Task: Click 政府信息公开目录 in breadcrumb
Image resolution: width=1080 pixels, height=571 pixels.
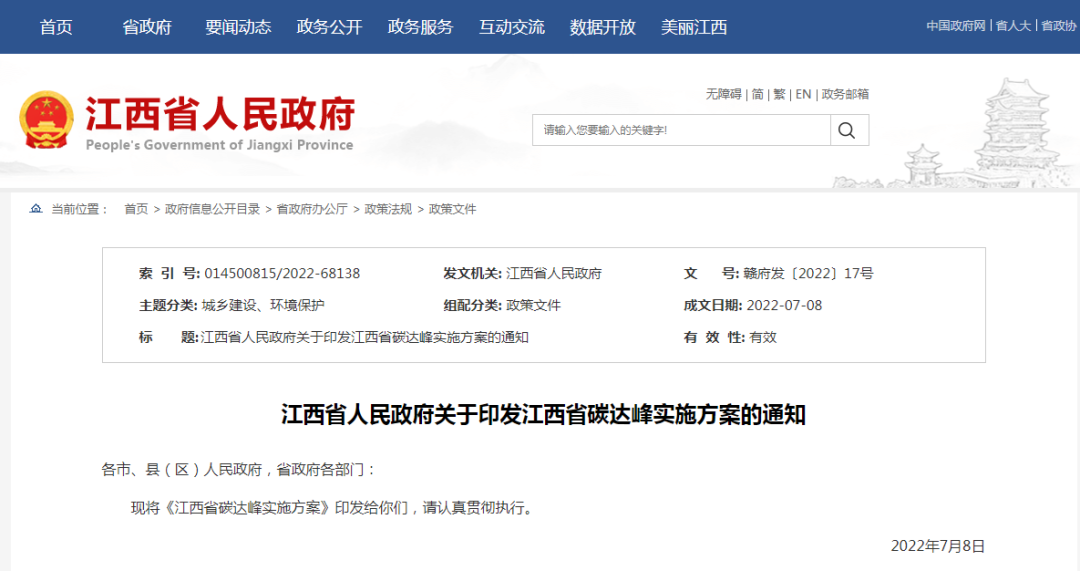Action: (x=212, y=209)
